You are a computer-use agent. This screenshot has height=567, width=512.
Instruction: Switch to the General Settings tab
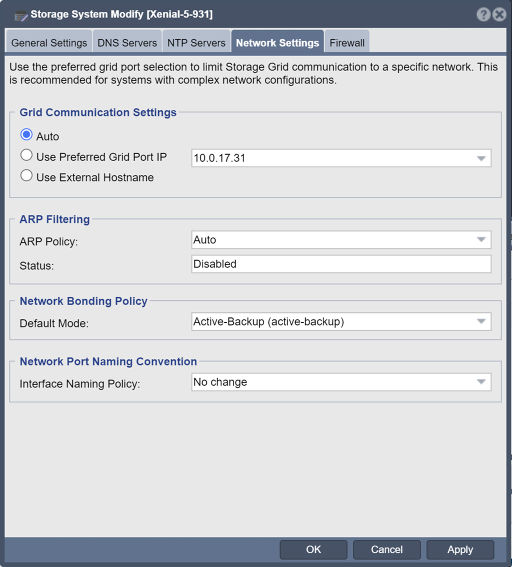click(49, 43)
